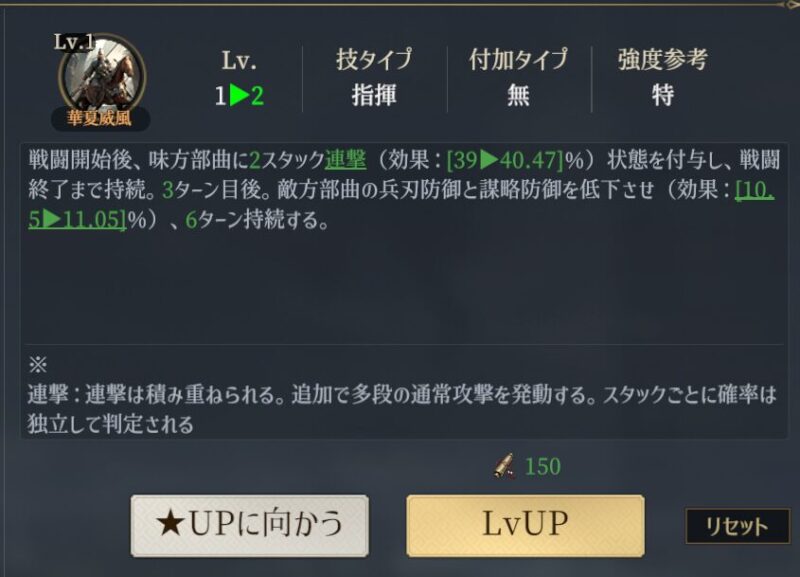Select the 技タイプ column header

pyautogui.click(x=374, y=60)
